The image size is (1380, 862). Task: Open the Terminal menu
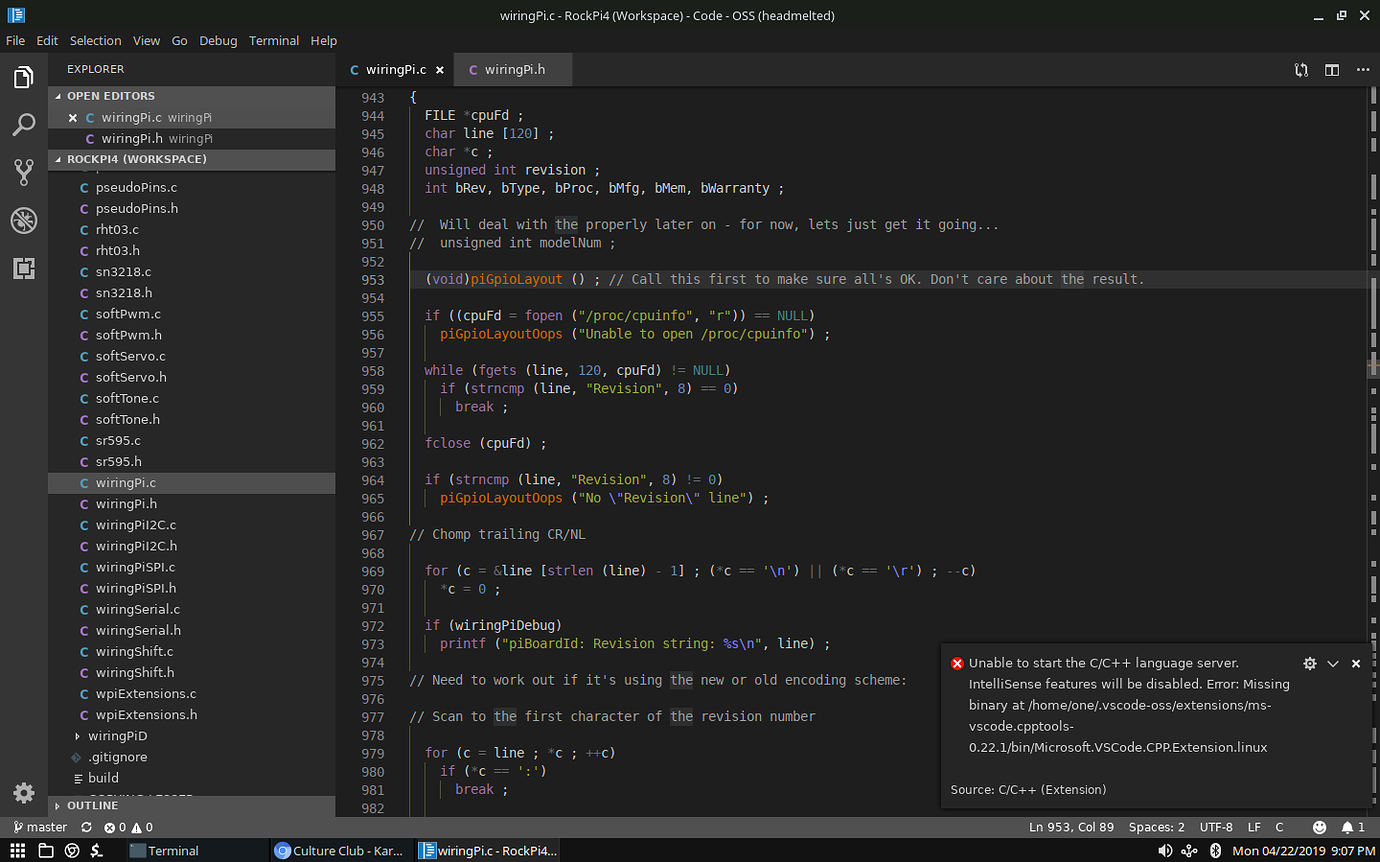[x=274, y=41]
